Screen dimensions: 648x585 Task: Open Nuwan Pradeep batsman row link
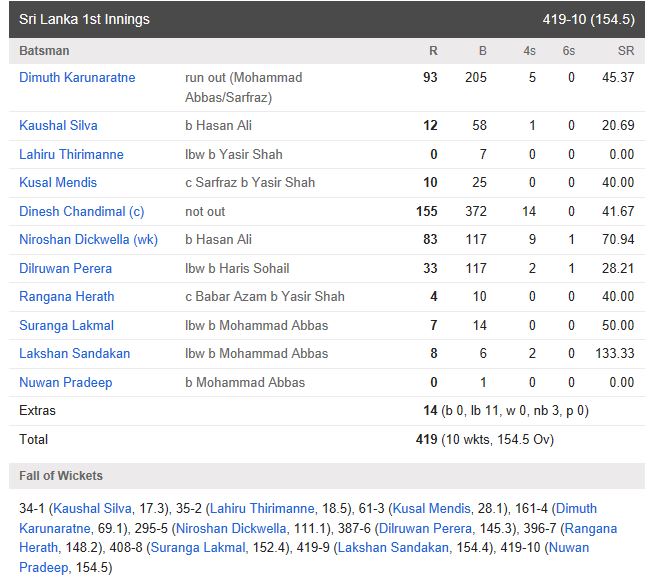[66, 383]
